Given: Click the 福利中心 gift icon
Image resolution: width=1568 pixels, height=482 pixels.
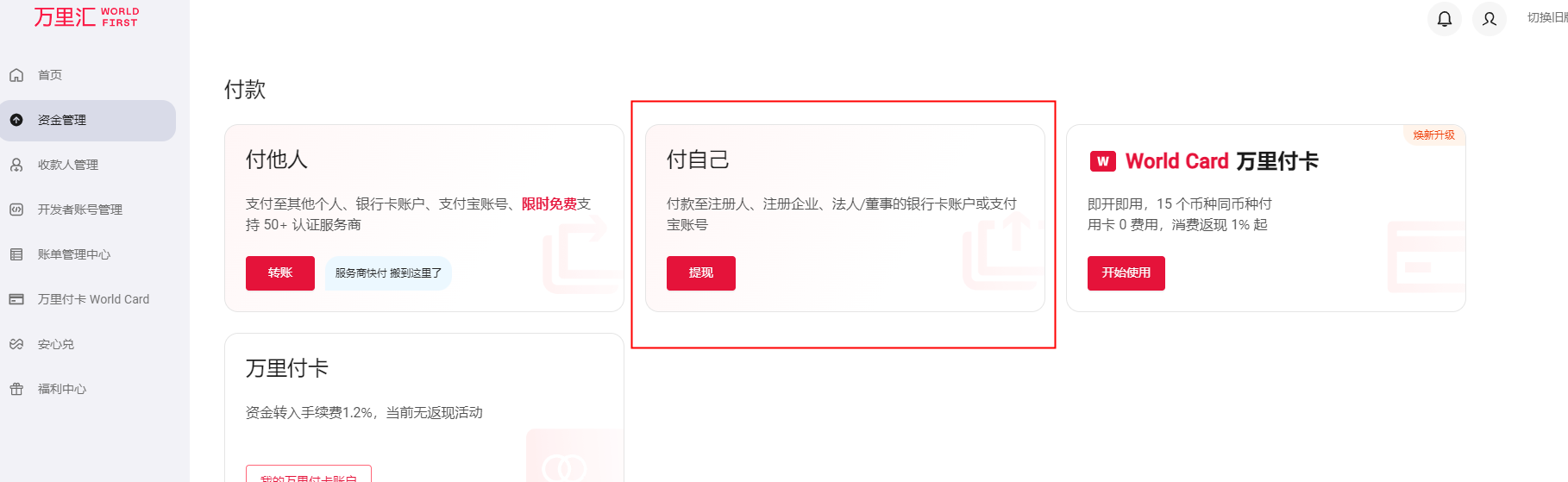Looking at the screenshot, I should 16,389.
